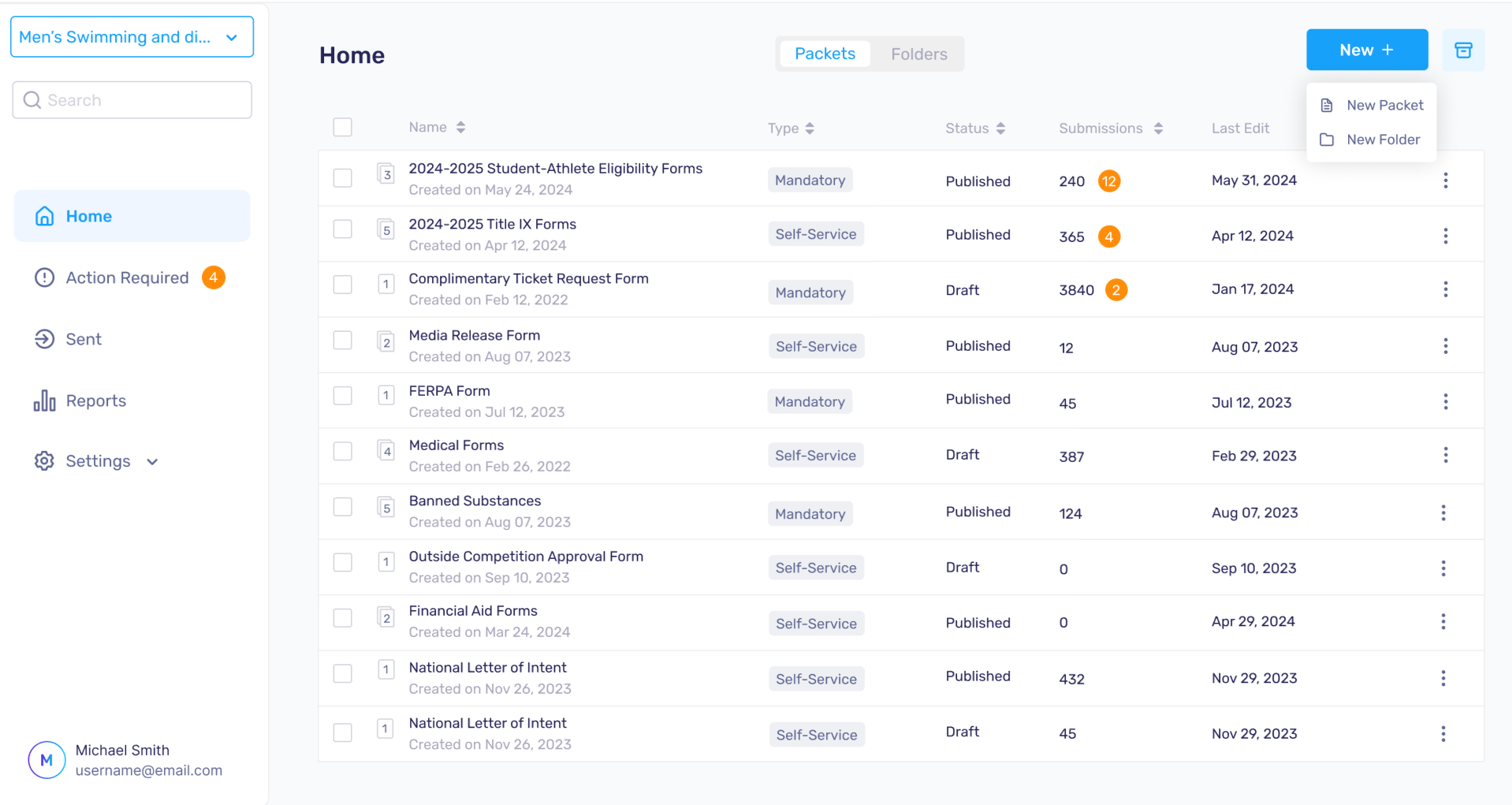Open the Complimentary Ticket Request Form packet
This screenshot has width=1512, height=805.
pos(528,279)
